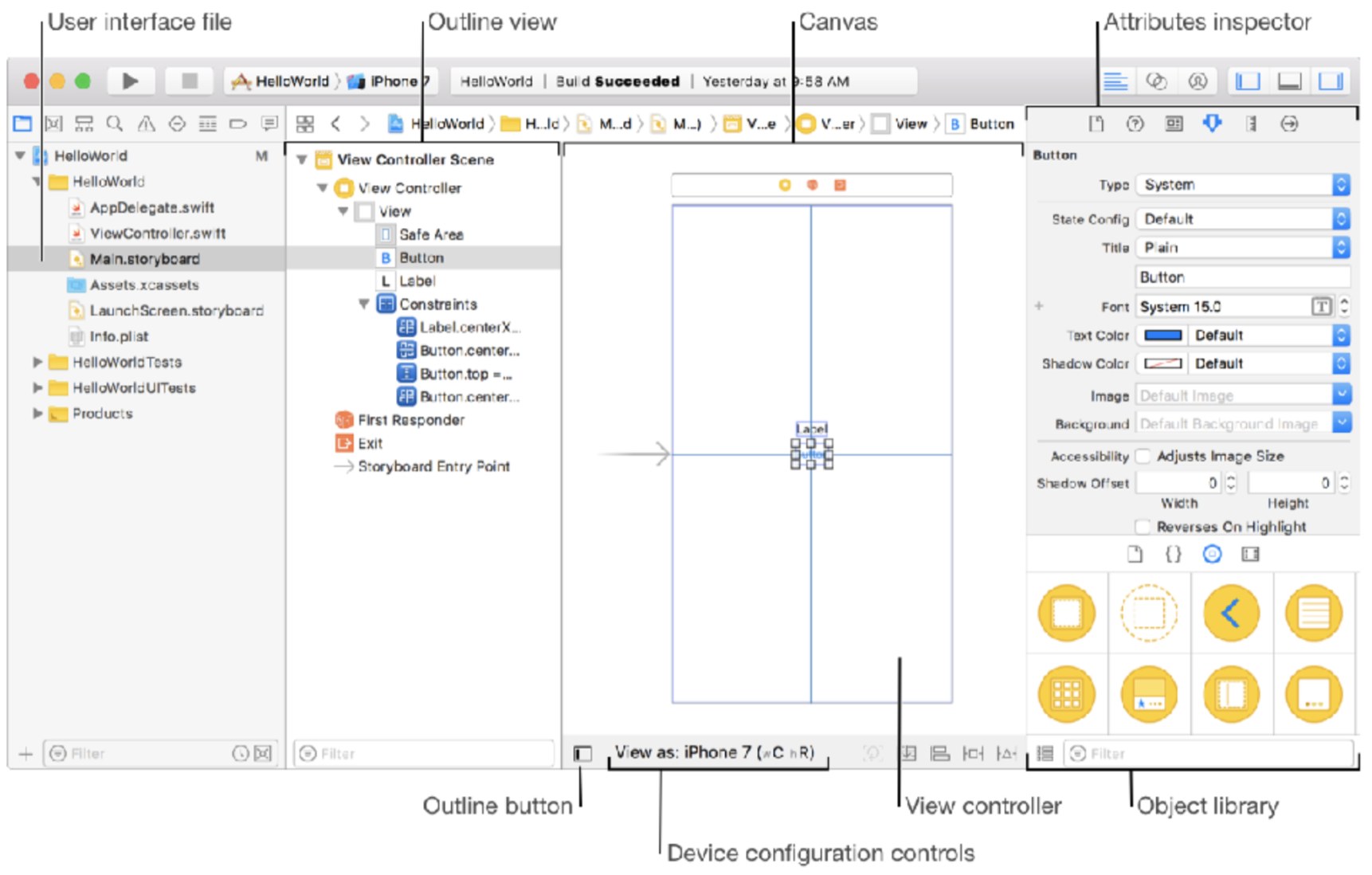Toggle the Debug area visibility
1372x875 pixels.
coord(1289,80)
